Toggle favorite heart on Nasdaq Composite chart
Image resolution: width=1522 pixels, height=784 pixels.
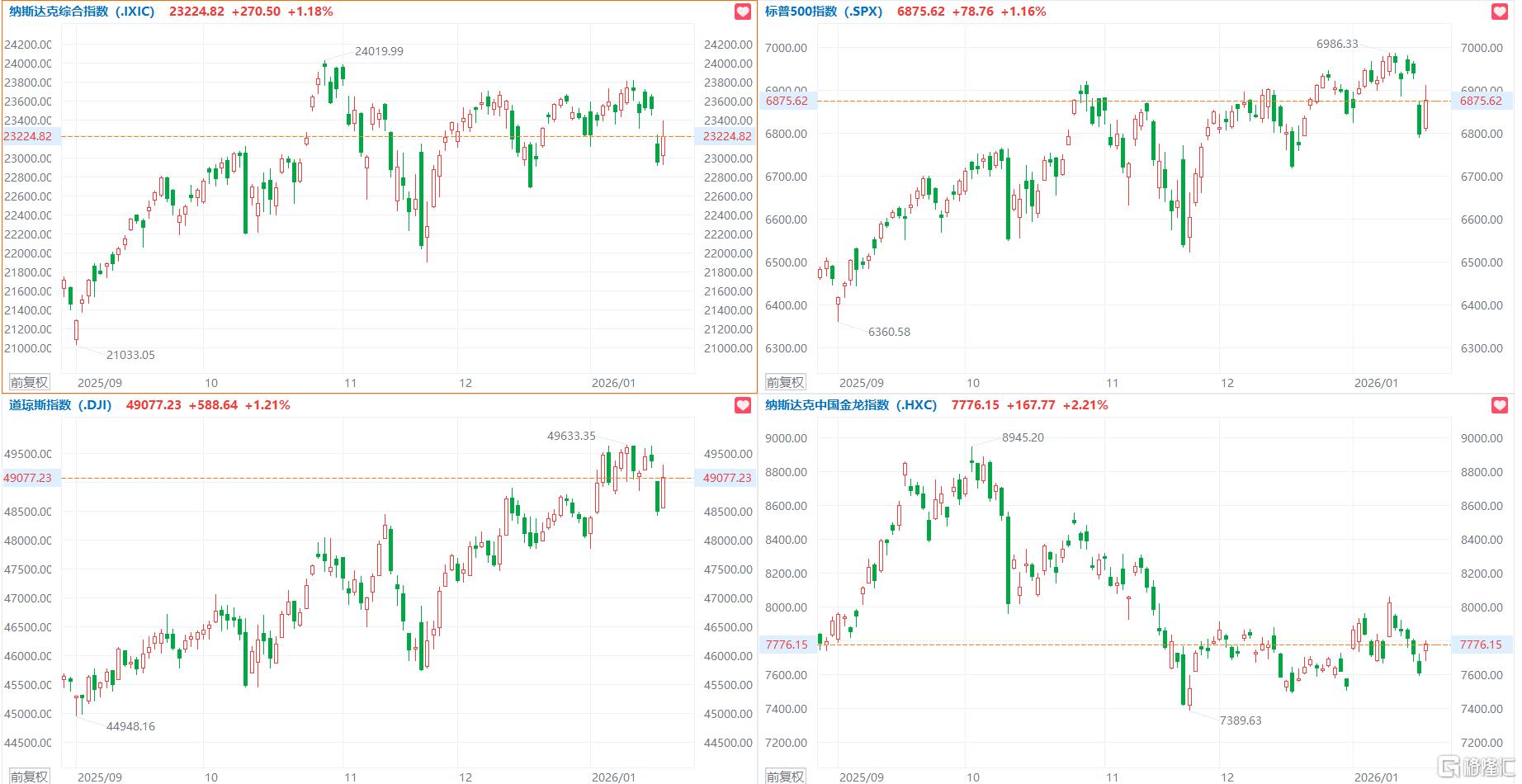743,12
